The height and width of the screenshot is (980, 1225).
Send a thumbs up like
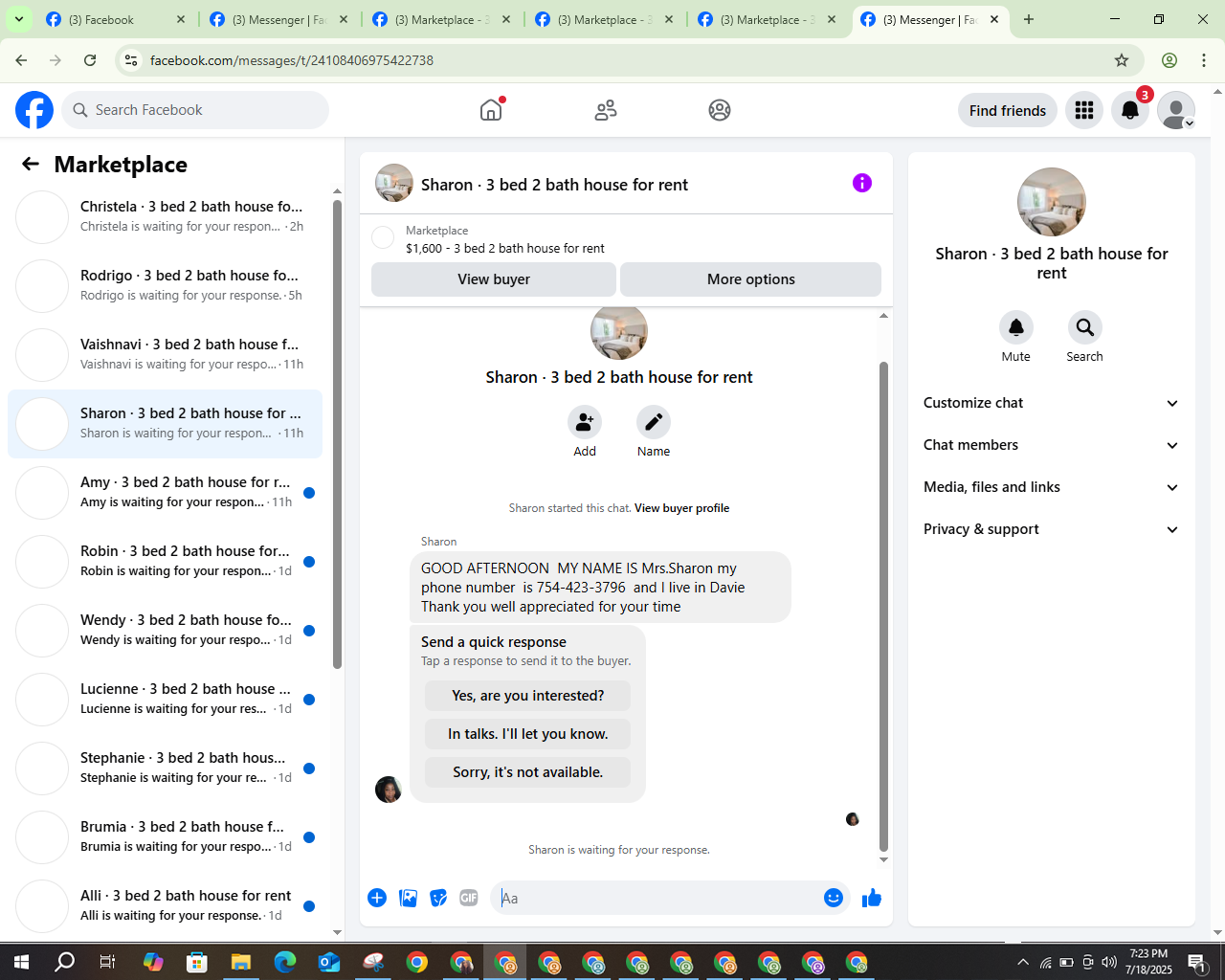pos(872,898)
